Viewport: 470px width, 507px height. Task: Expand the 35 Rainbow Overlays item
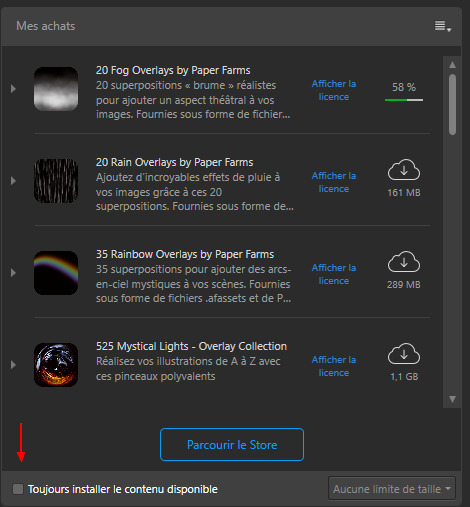[x=13, y=273]
